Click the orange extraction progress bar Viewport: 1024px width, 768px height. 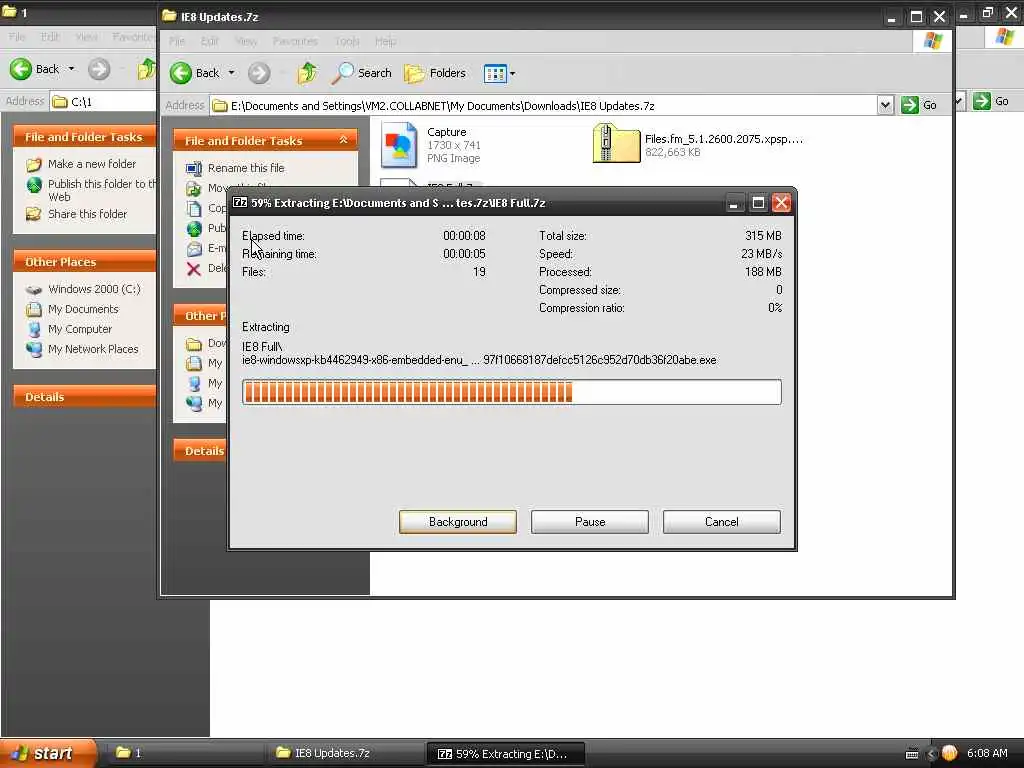click(x=511, y=392)
